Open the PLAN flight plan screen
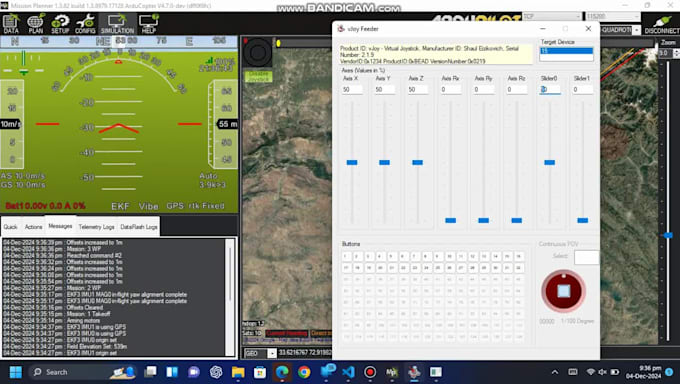Image resolution: width=680 pixels, height=384 pixels. 36,23
